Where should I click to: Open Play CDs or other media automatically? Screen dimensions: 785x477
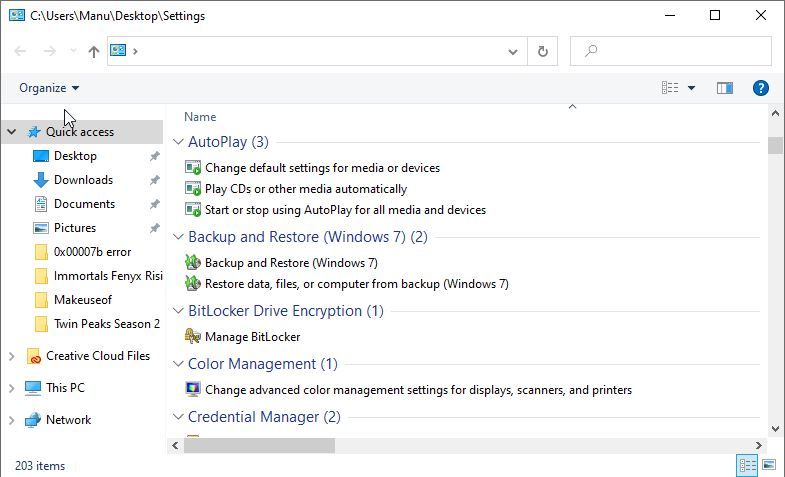click(305, 189)
